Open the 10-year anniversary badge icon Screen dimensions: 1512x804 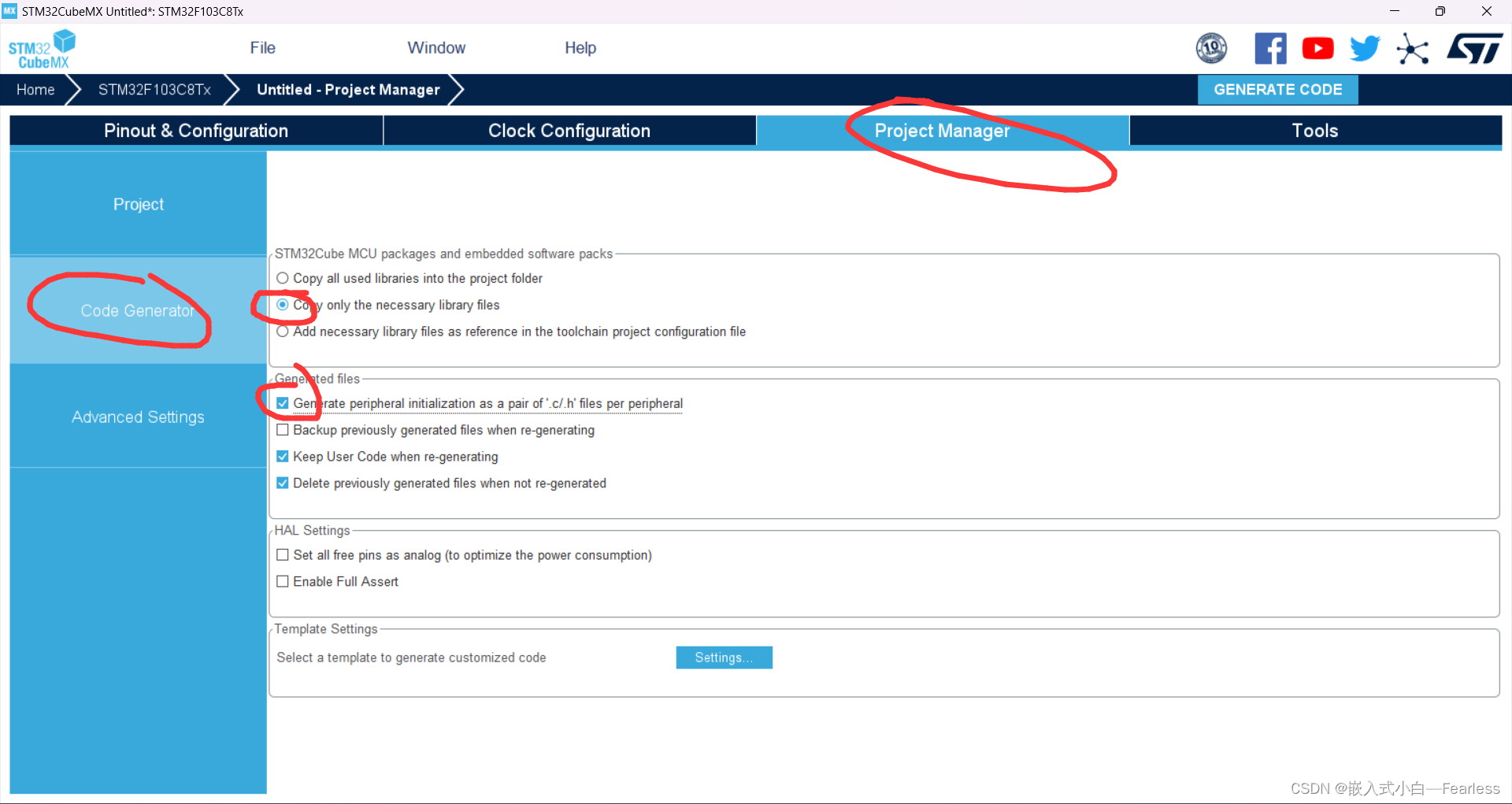click(x=1211, y=49)
